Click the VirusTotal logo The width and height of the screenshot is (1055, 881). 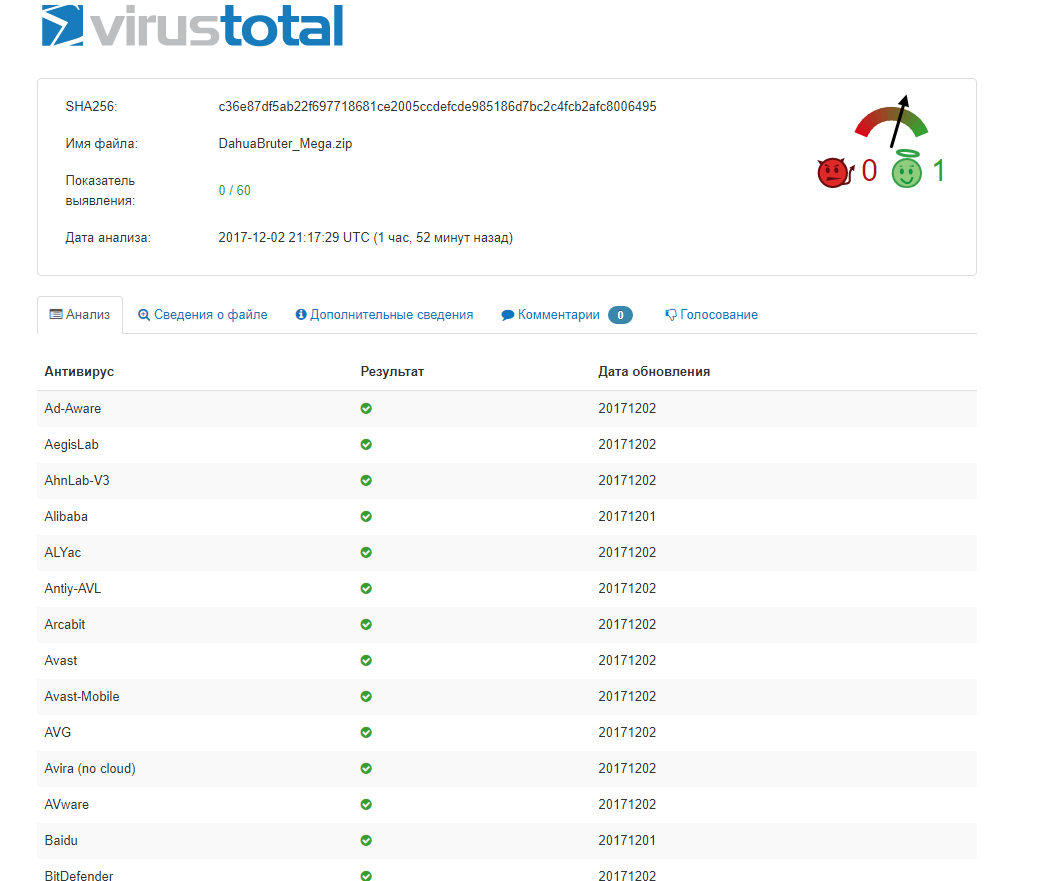pyautogui.click(x=192, y=26)
